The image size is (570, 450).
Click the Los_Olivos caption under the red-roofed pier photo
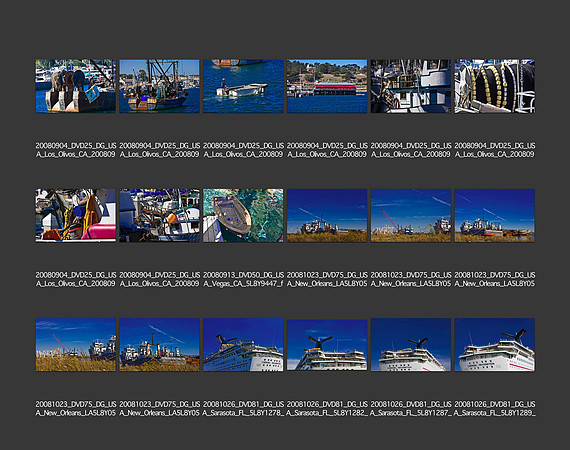pyautogui.click(x=327, y=150)
